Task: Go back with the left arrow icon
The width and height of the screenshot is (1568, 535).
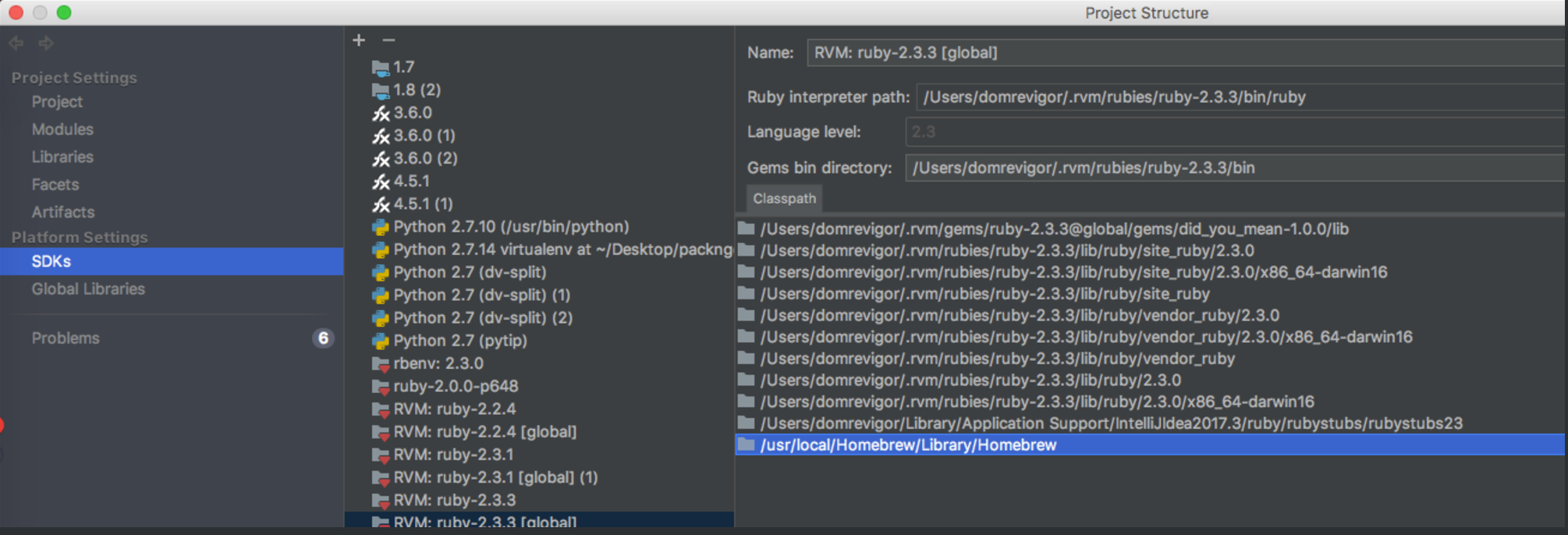Action: (16, 43)
